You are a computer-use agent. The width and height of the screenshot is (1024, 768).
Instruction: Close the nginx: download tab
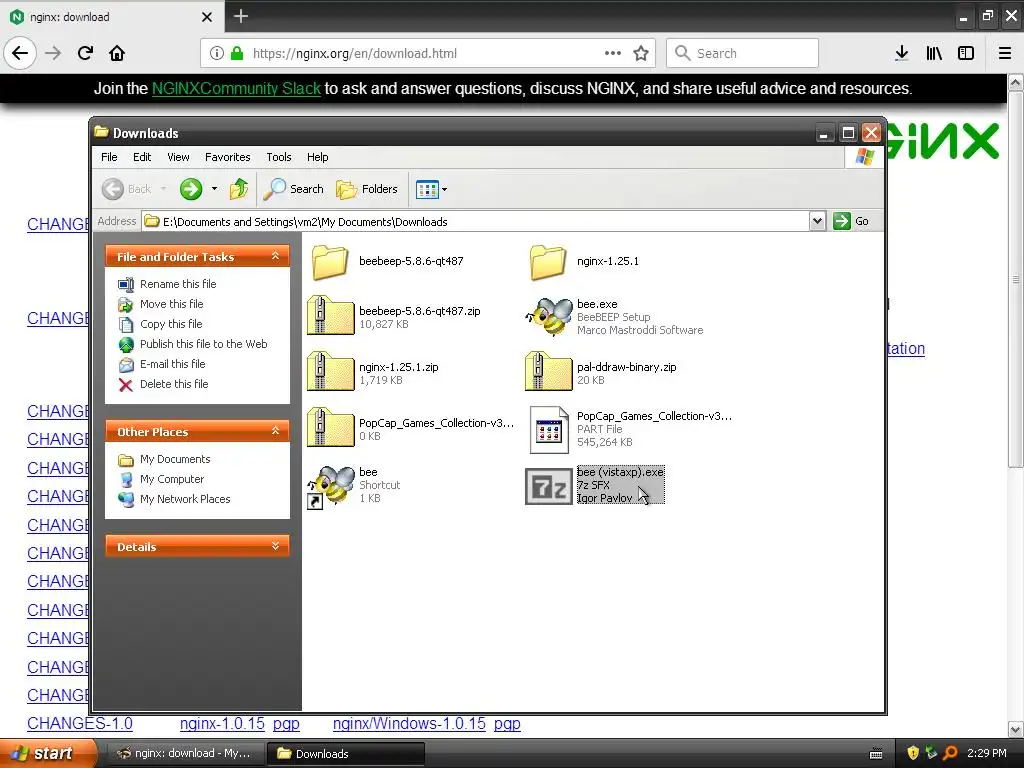tap(207, 17)
